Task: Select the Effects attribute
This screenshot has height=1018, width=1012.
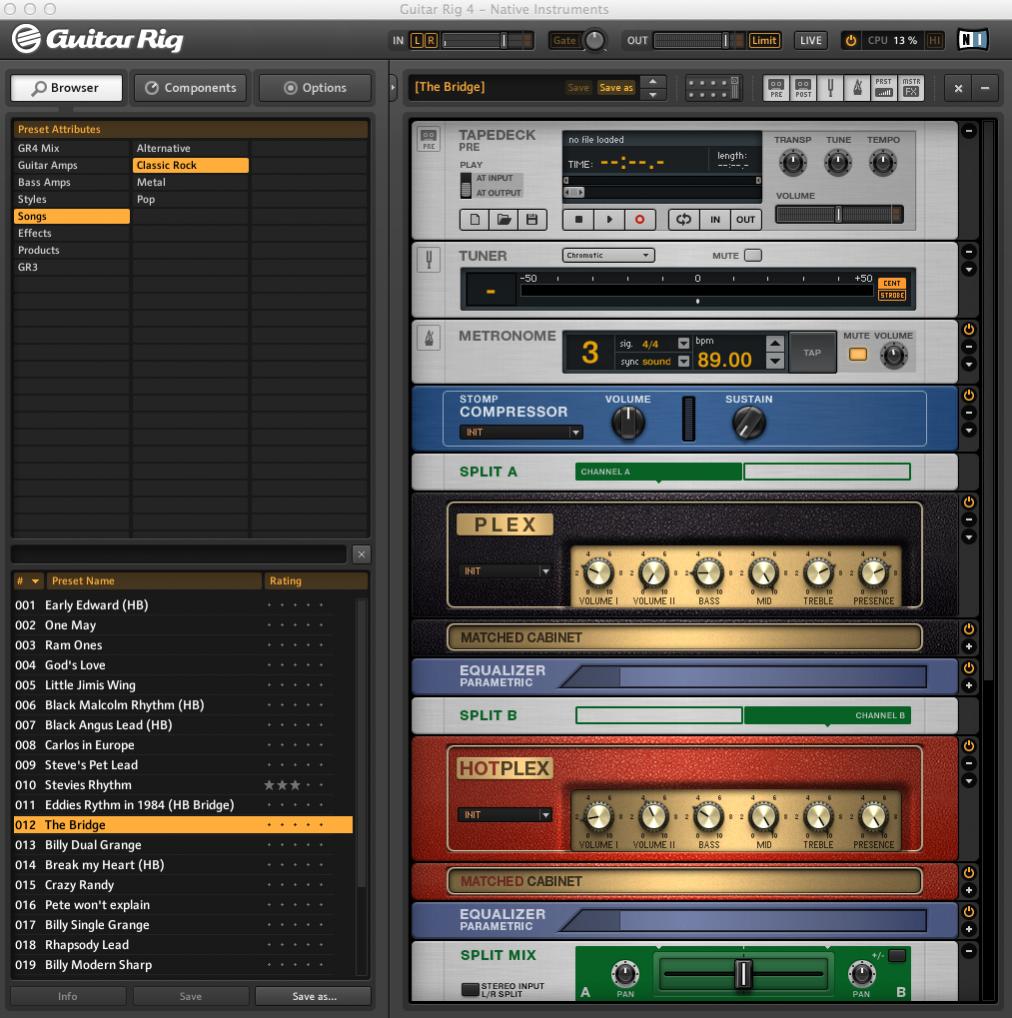Action: (71, 233)
